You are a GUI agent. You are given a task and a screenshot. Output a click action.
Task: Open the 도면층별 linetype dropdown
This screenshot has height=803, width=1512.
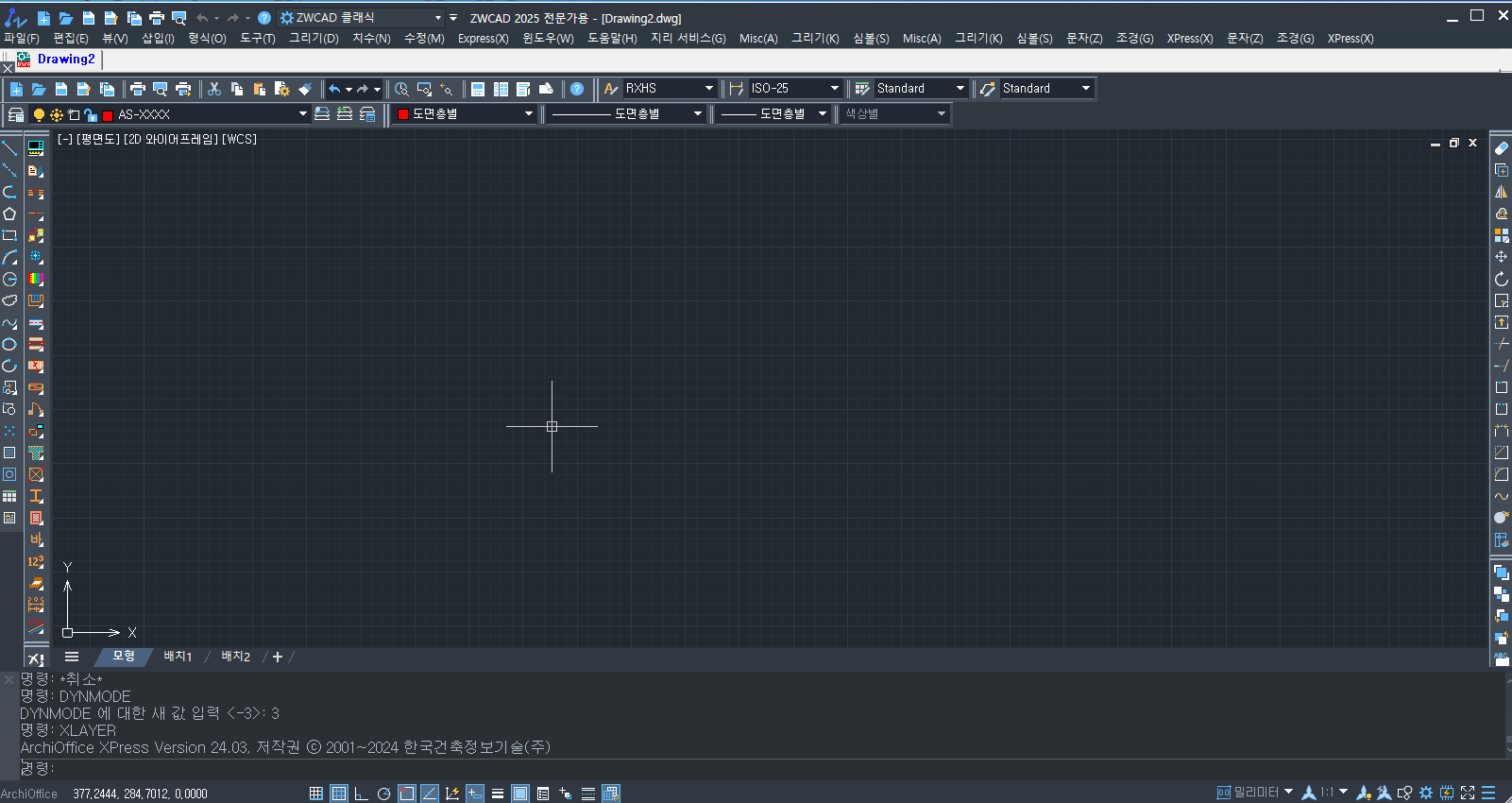coord(698,114)
